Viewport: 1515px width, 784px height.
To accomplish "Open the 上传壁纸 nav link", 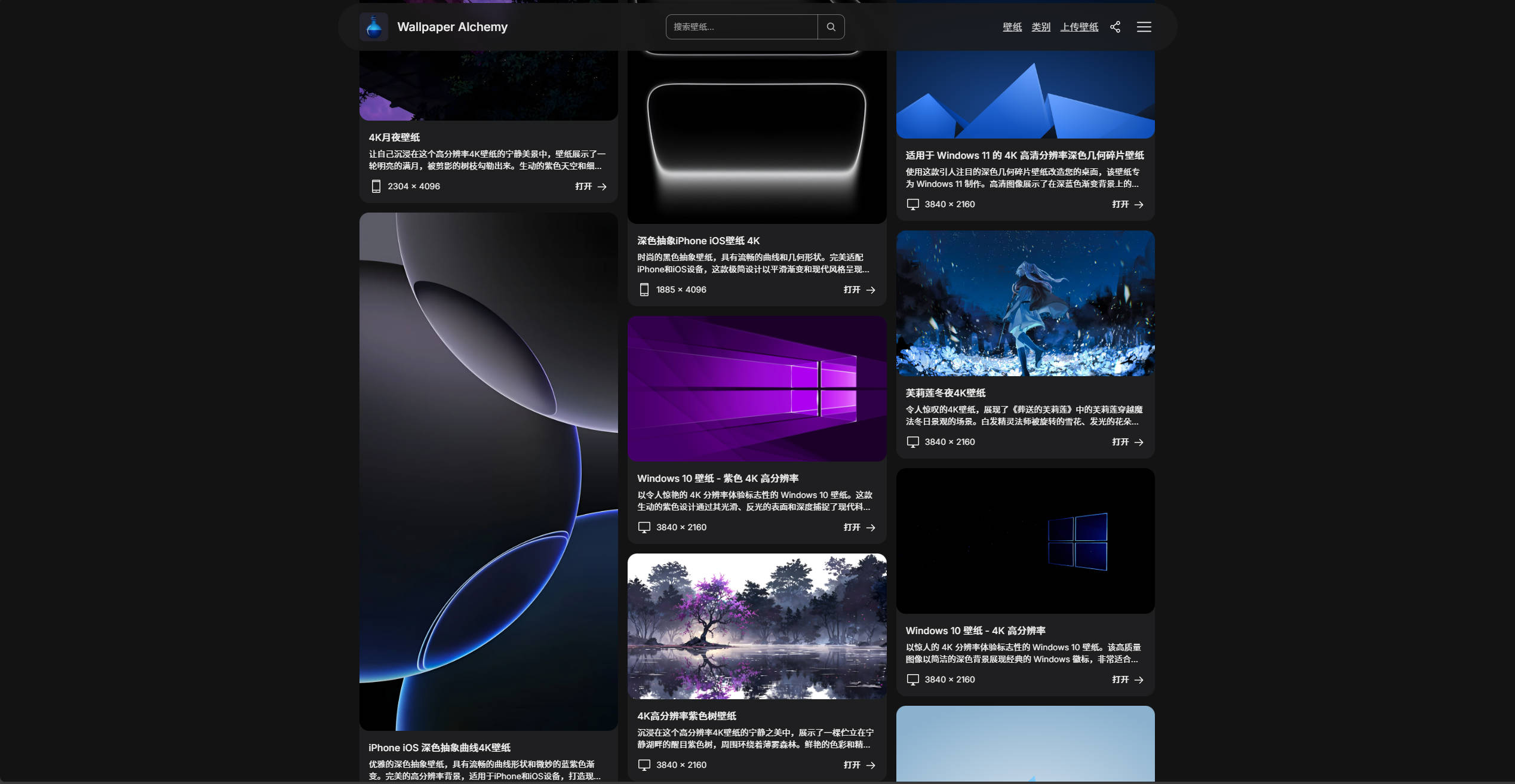I will pyautogui.click(x=1079, y=27).
